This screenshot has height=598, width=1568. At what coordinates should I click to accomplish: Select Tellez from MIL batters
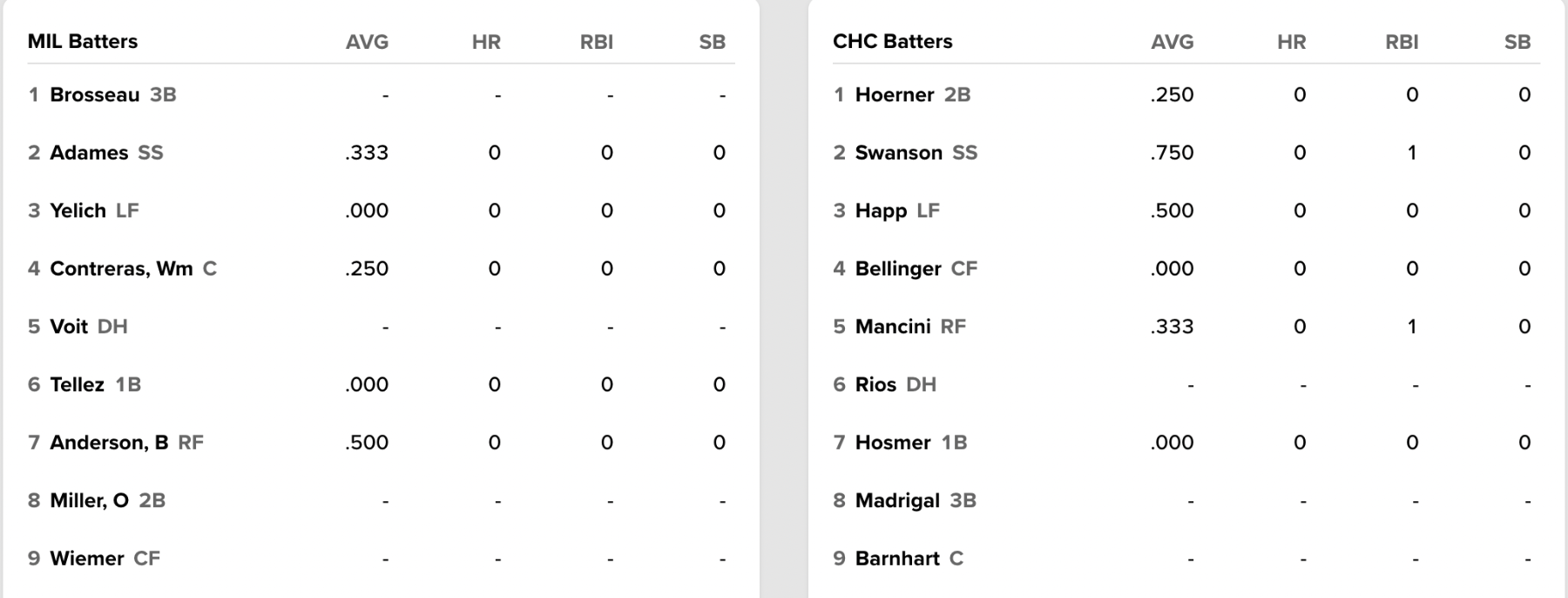77,384
